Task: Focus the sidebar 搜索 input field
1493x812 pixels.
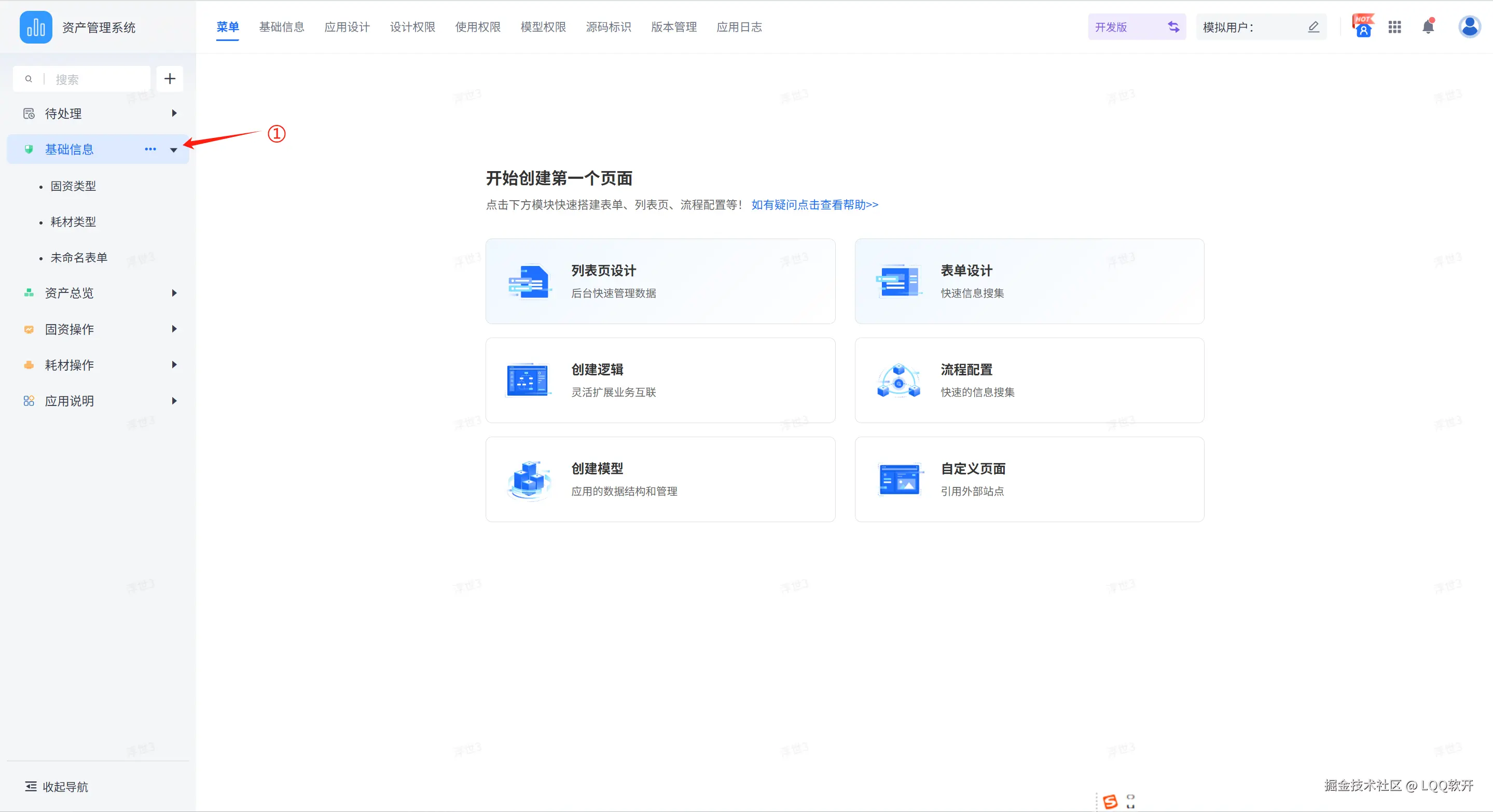Action: click(x=99, y=79)
